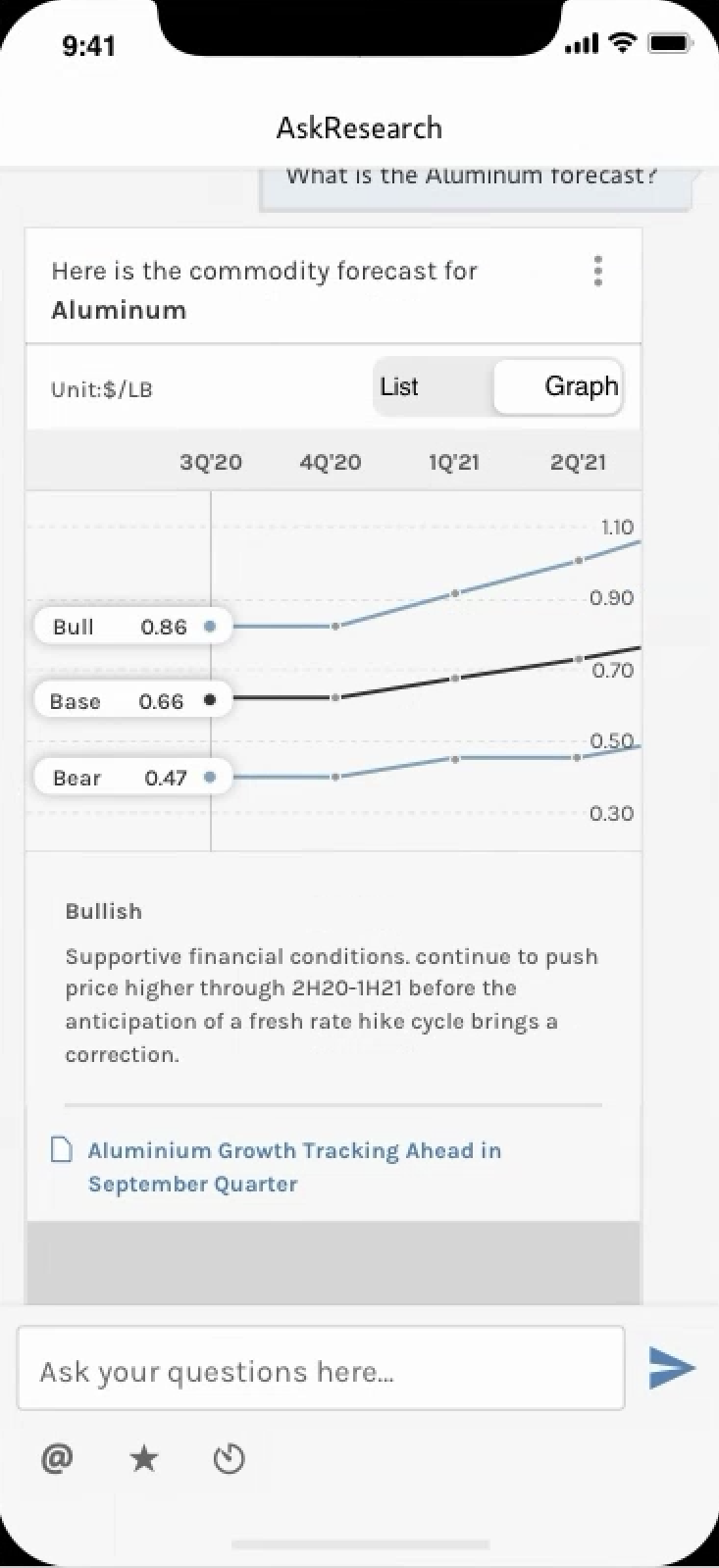Switch the forecast to Graph view
This screenshot has height=1568, width=719.
[x=581, y=387]
